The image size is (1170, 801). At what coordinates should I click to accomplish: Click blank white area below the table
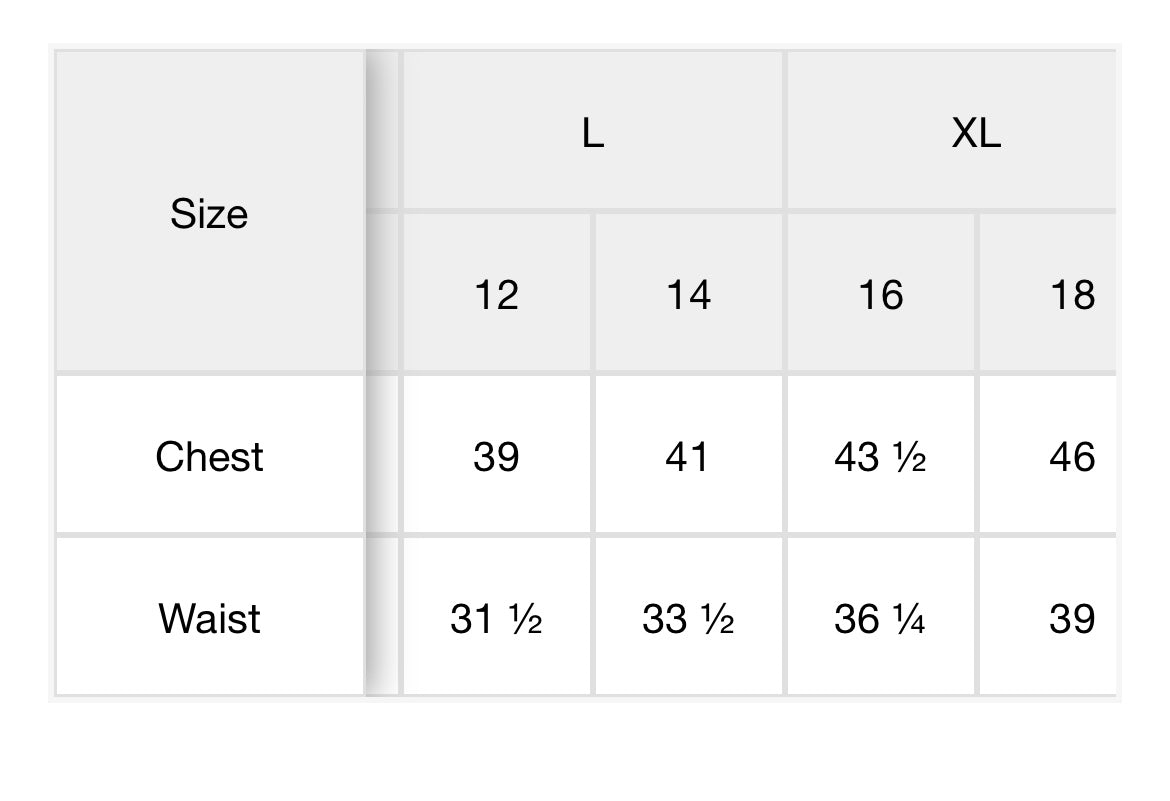pyautogui.click(x=585, y=750)
